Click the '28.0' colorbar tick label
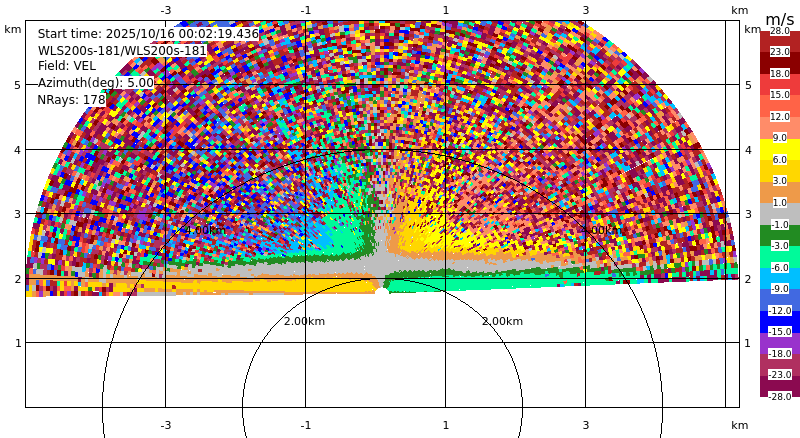Image resolution: width=800 pixels, height=438 pixels. click(x=780, y=31)
